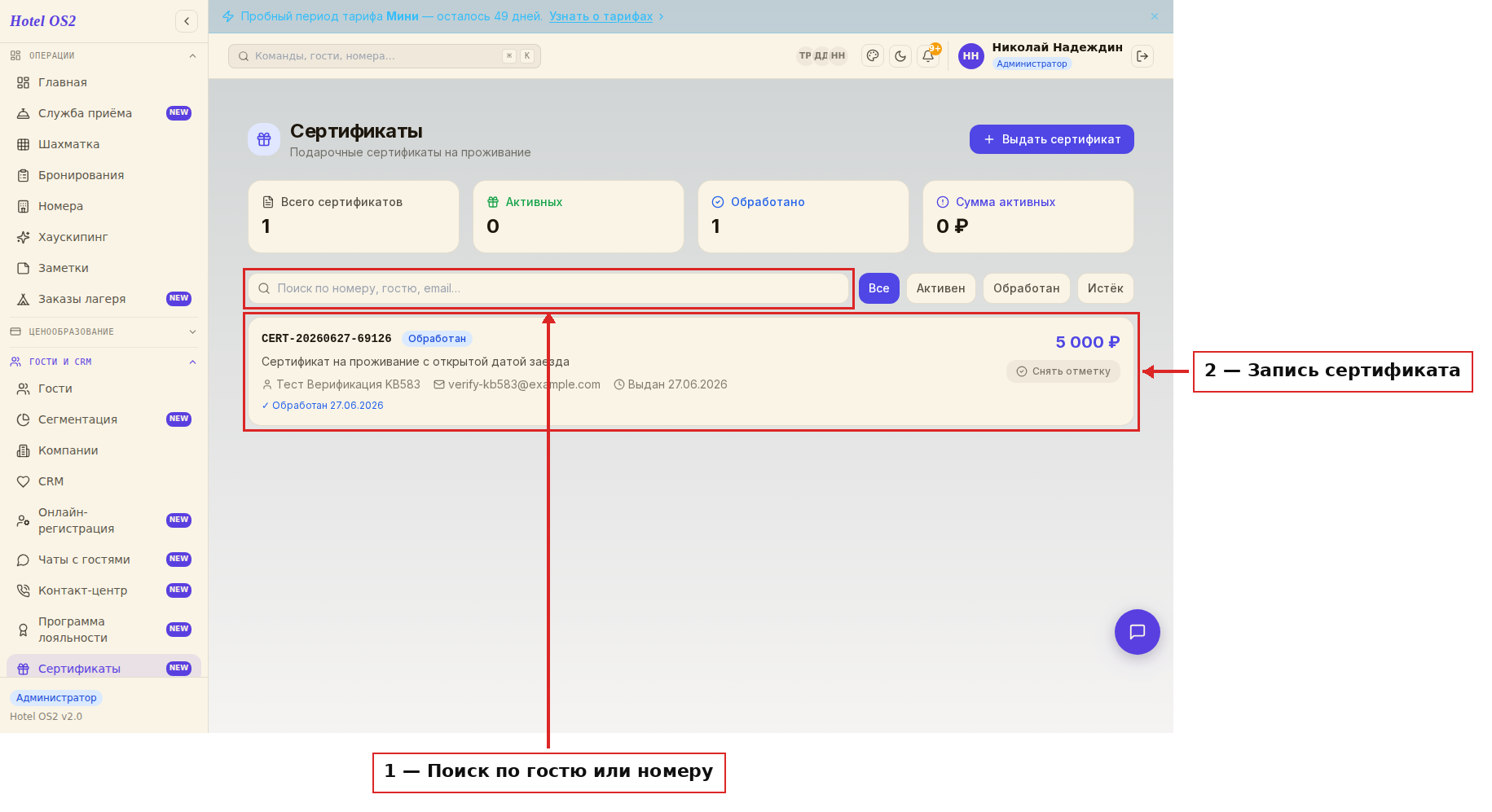Open notifications bell icon

928,56
